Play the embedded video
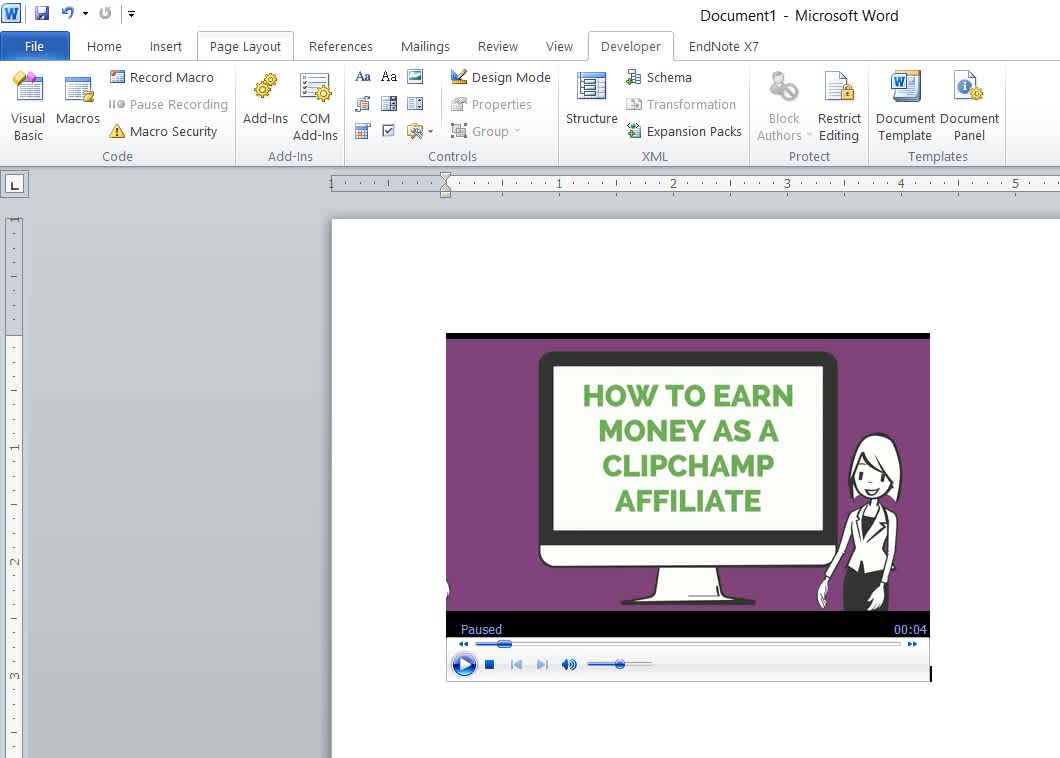Image resolution: width=1060 pixels, height=758 pixels. point(464,665)
